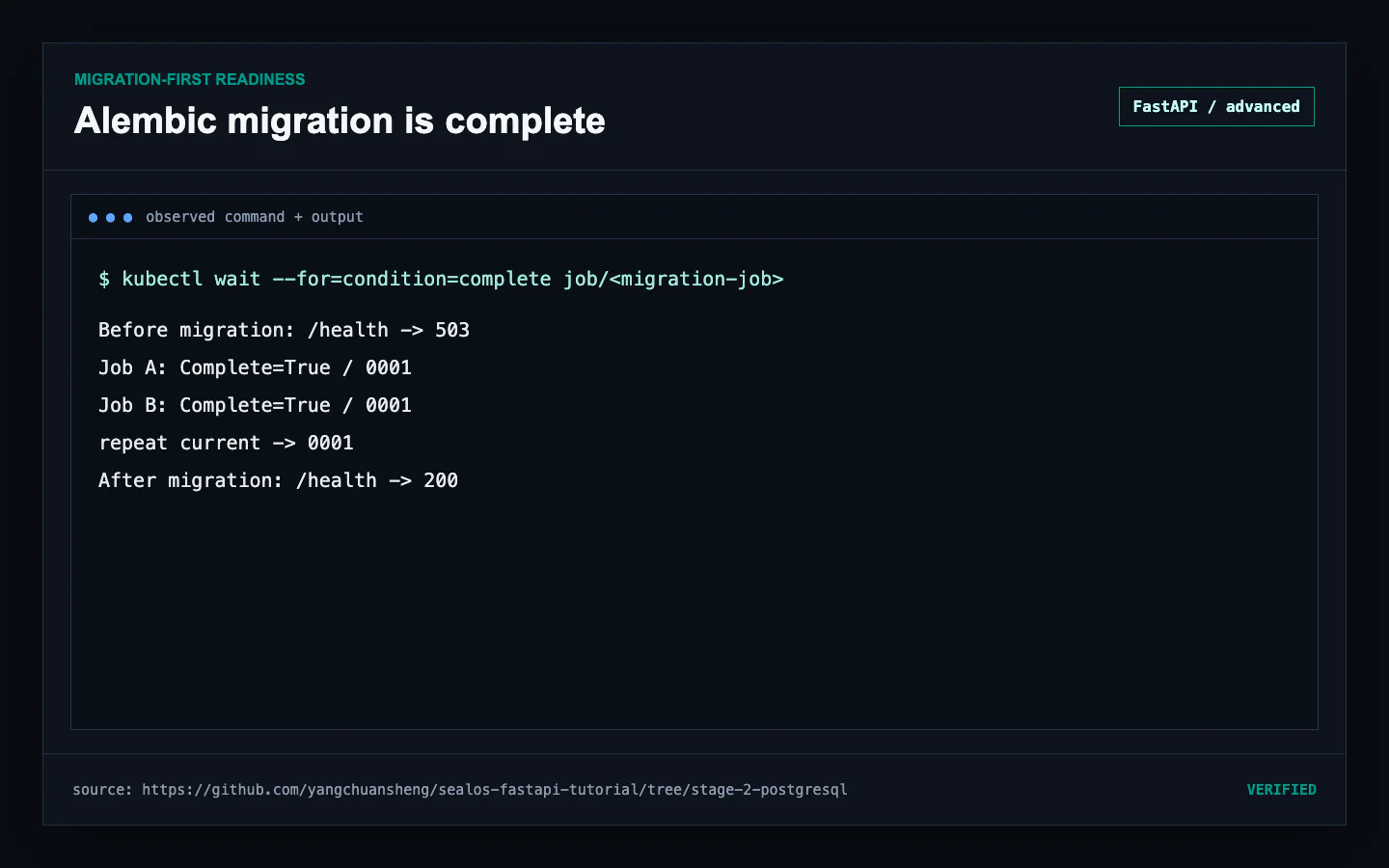
Task: Click the heading "Alembic migration is complete"
Action: click(x=340, y=122)
